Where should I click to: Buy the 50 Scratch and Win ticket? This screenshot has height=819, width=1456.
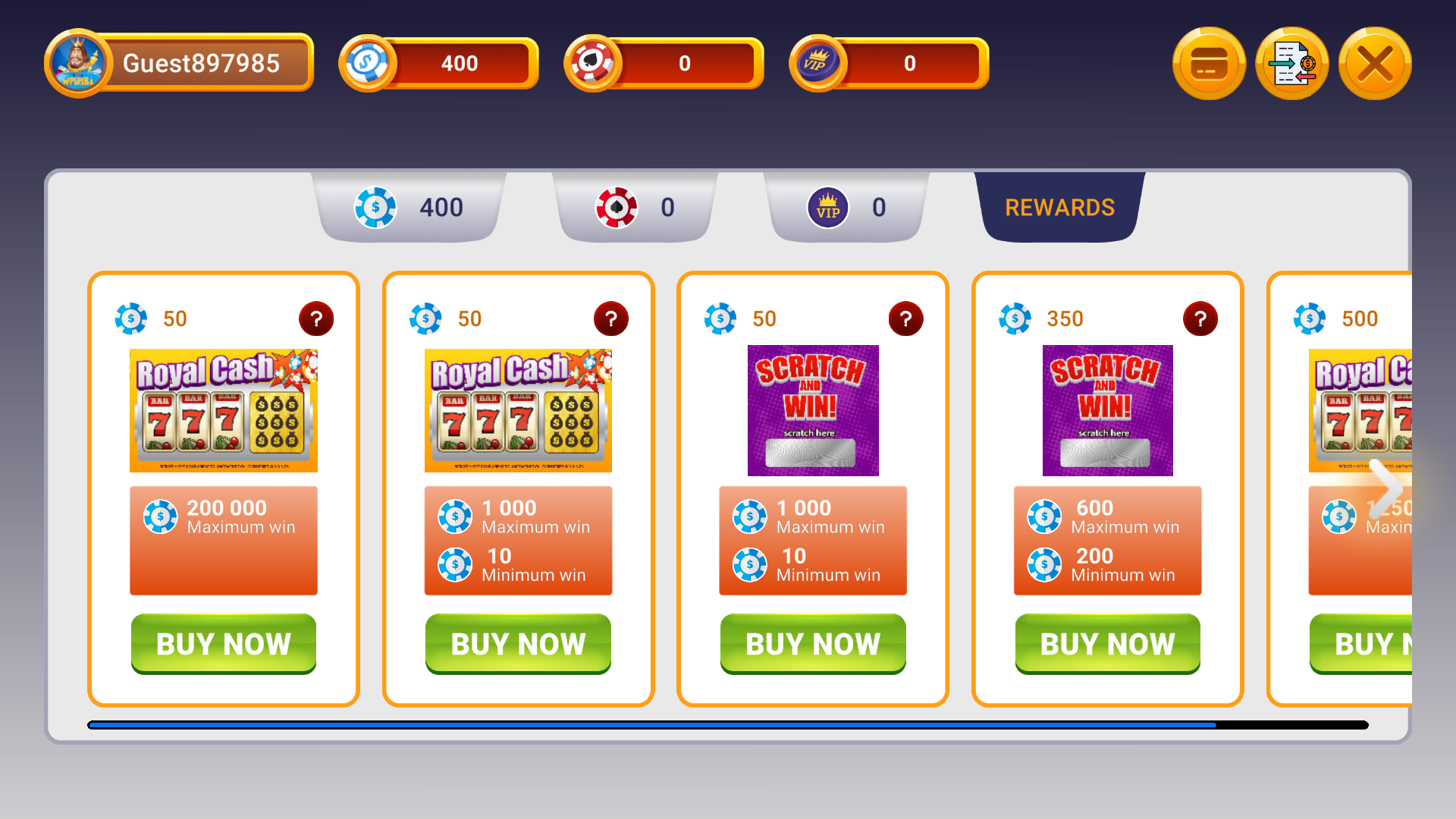coord(813,644)
